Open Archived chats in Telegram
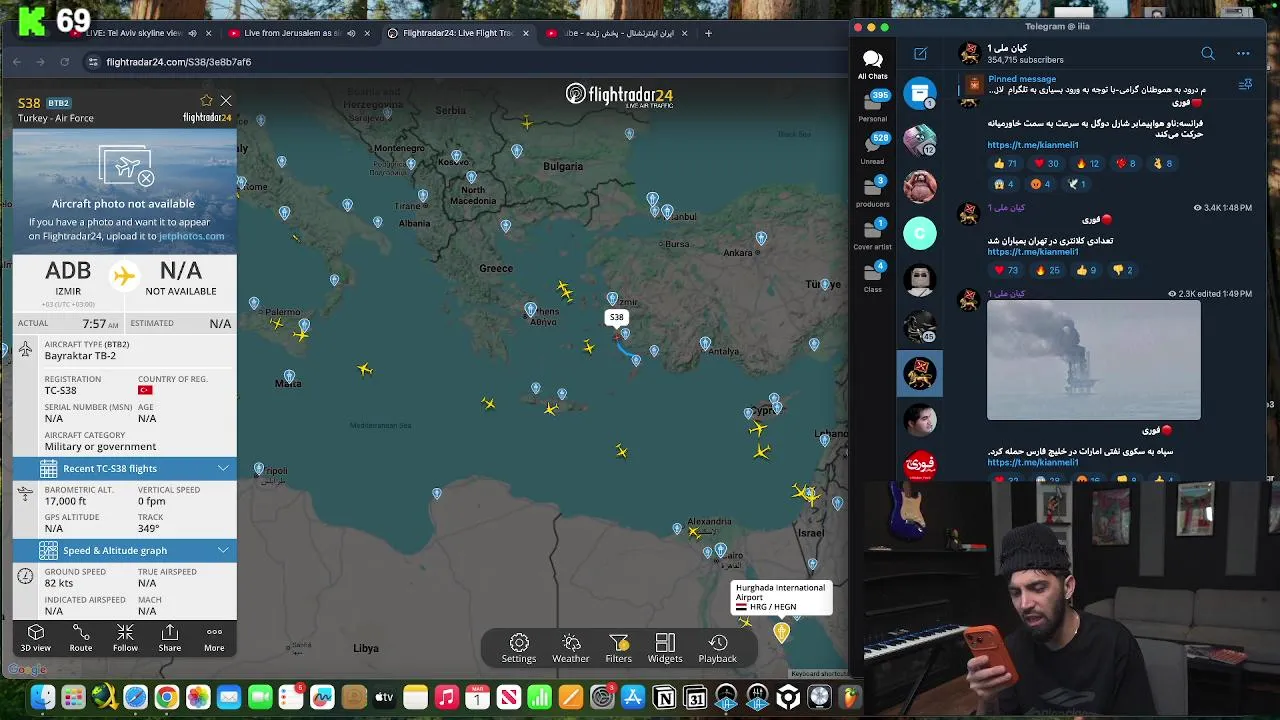1280x720 pixels. click(920, 93)
